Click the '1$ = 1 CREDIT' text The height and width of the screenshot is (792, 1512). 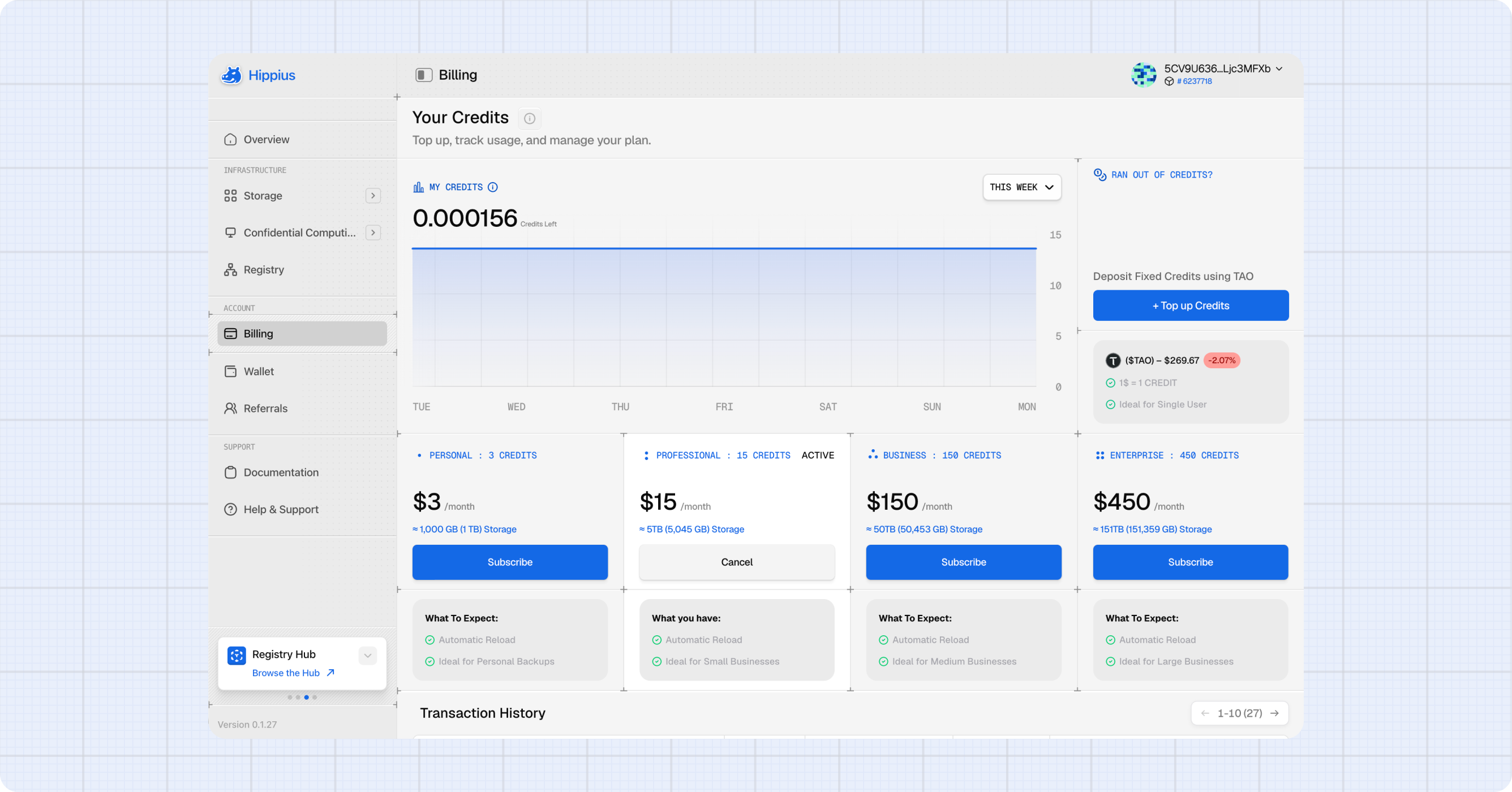pos(1148,382)
